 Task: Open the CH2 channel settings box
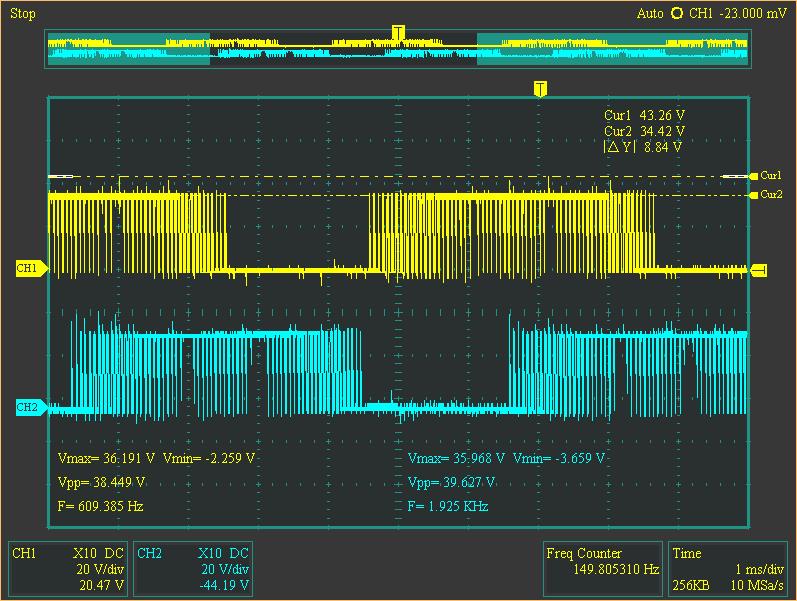[x=193, y=569]
